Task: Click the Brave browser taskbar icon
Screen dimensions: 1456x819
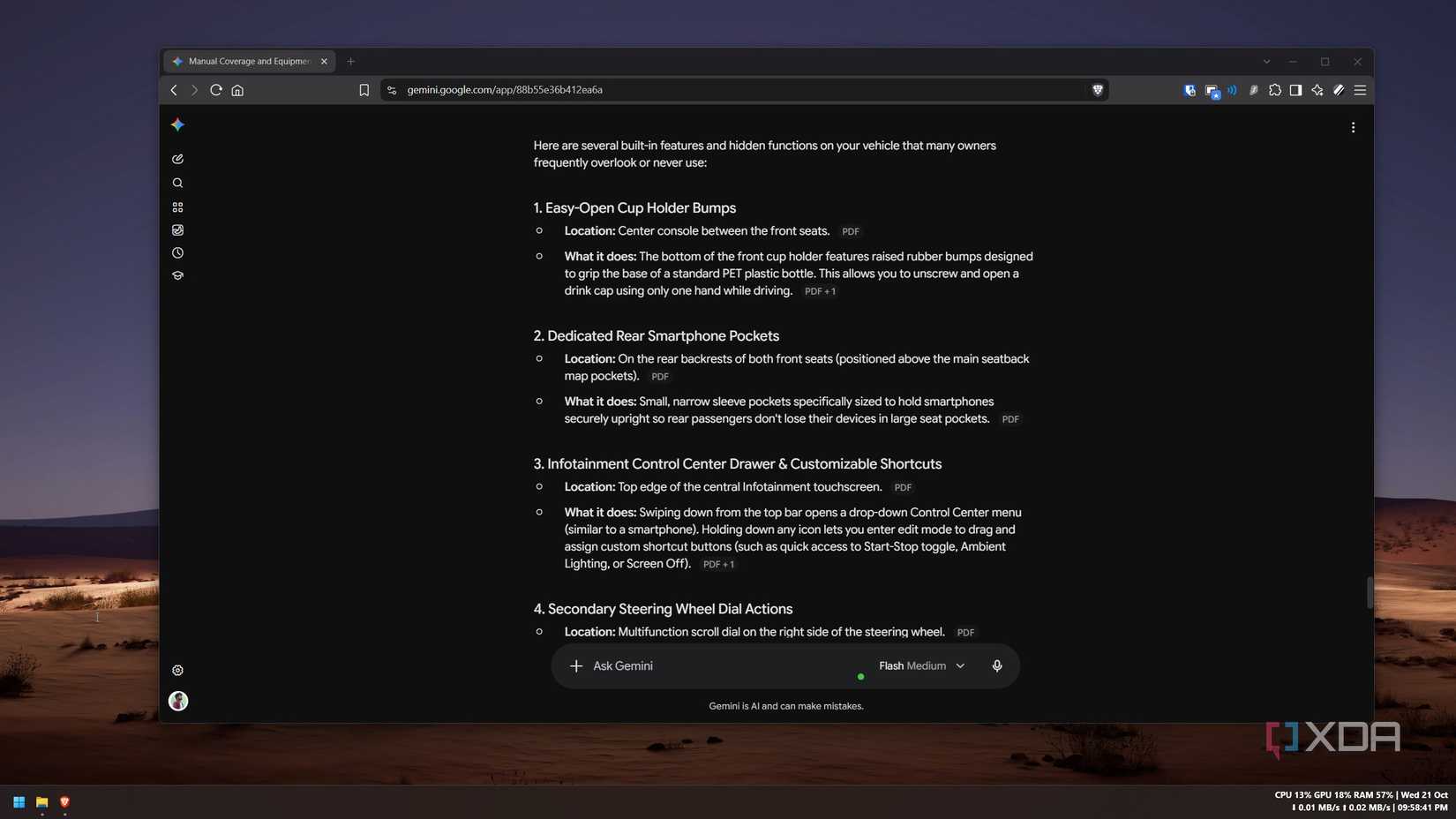Action: (x=64, y=801)
